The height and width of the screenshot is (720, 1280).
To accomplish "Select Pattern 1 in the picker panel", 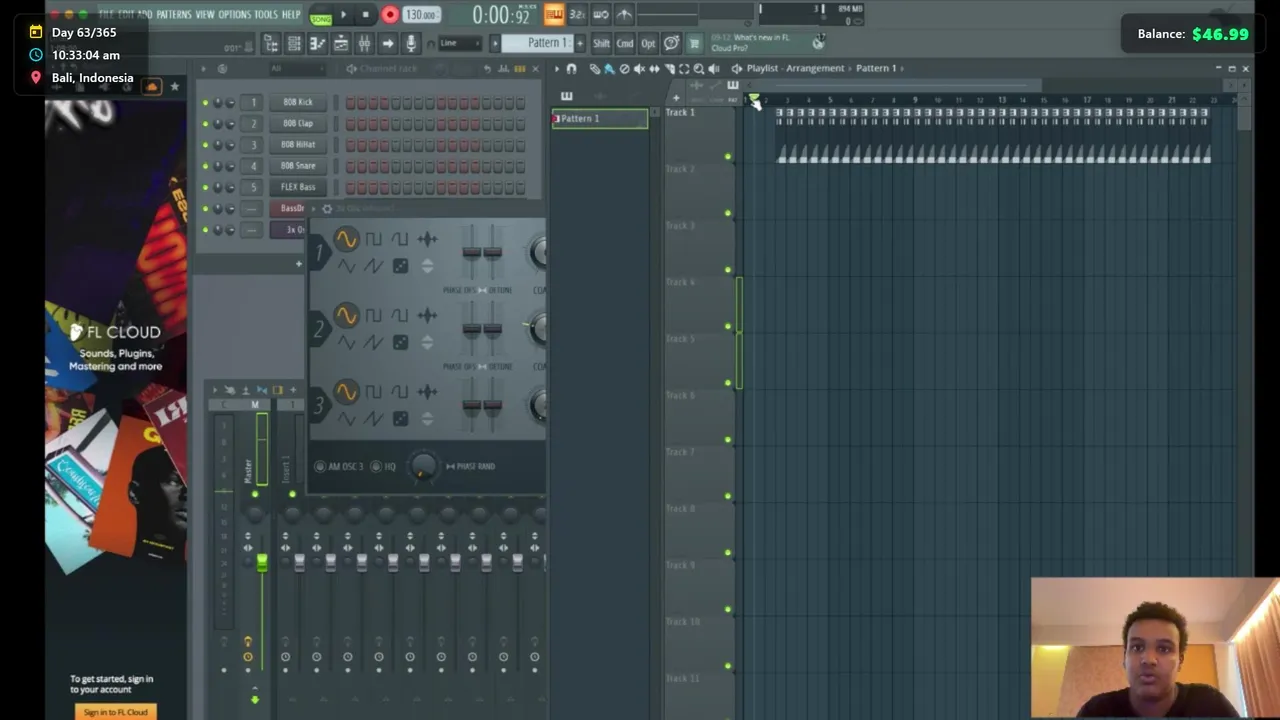I will (600, 119).
